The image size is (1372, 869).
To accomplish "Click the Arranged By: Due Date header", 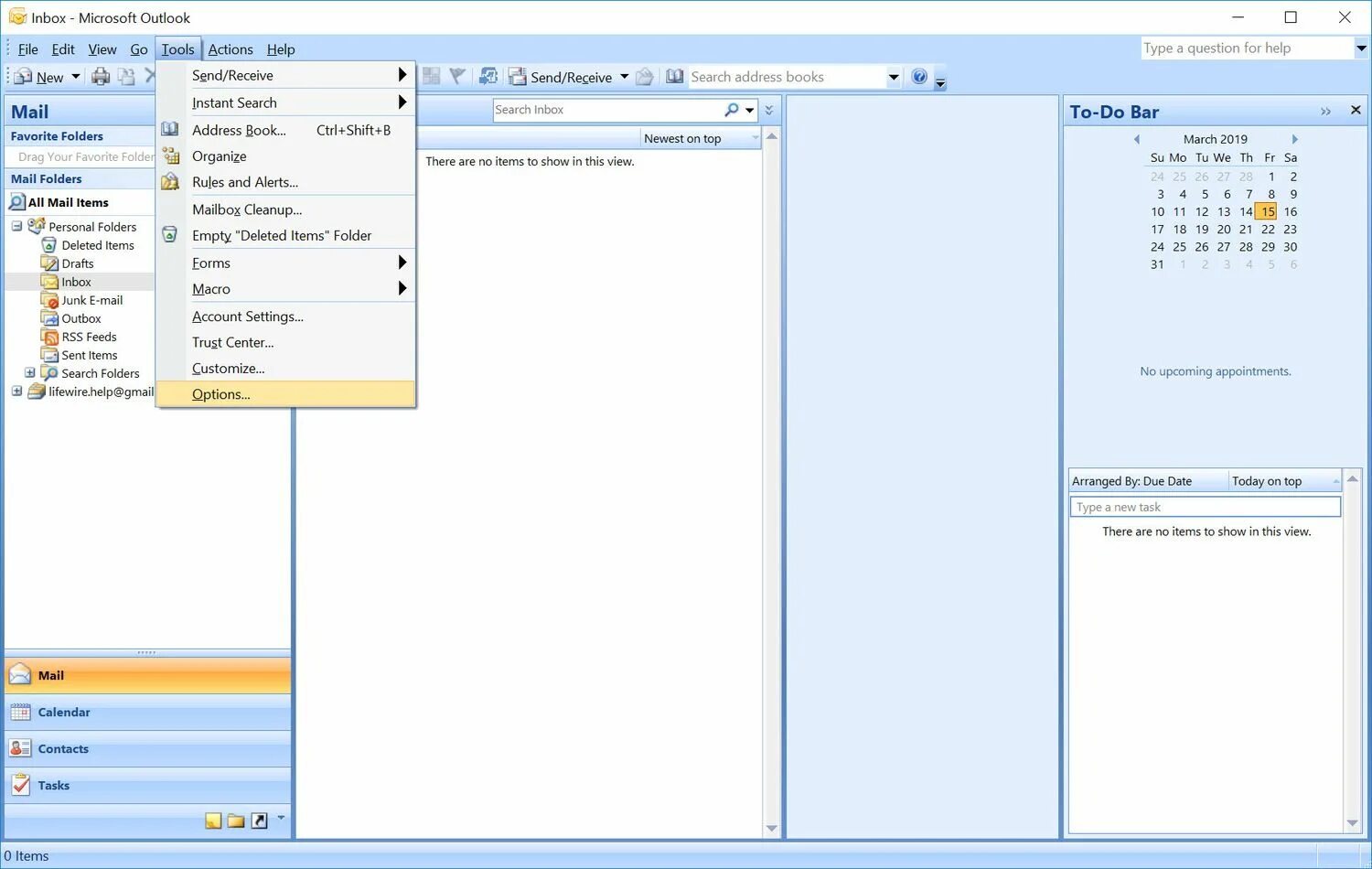I will coord(1148,481).
